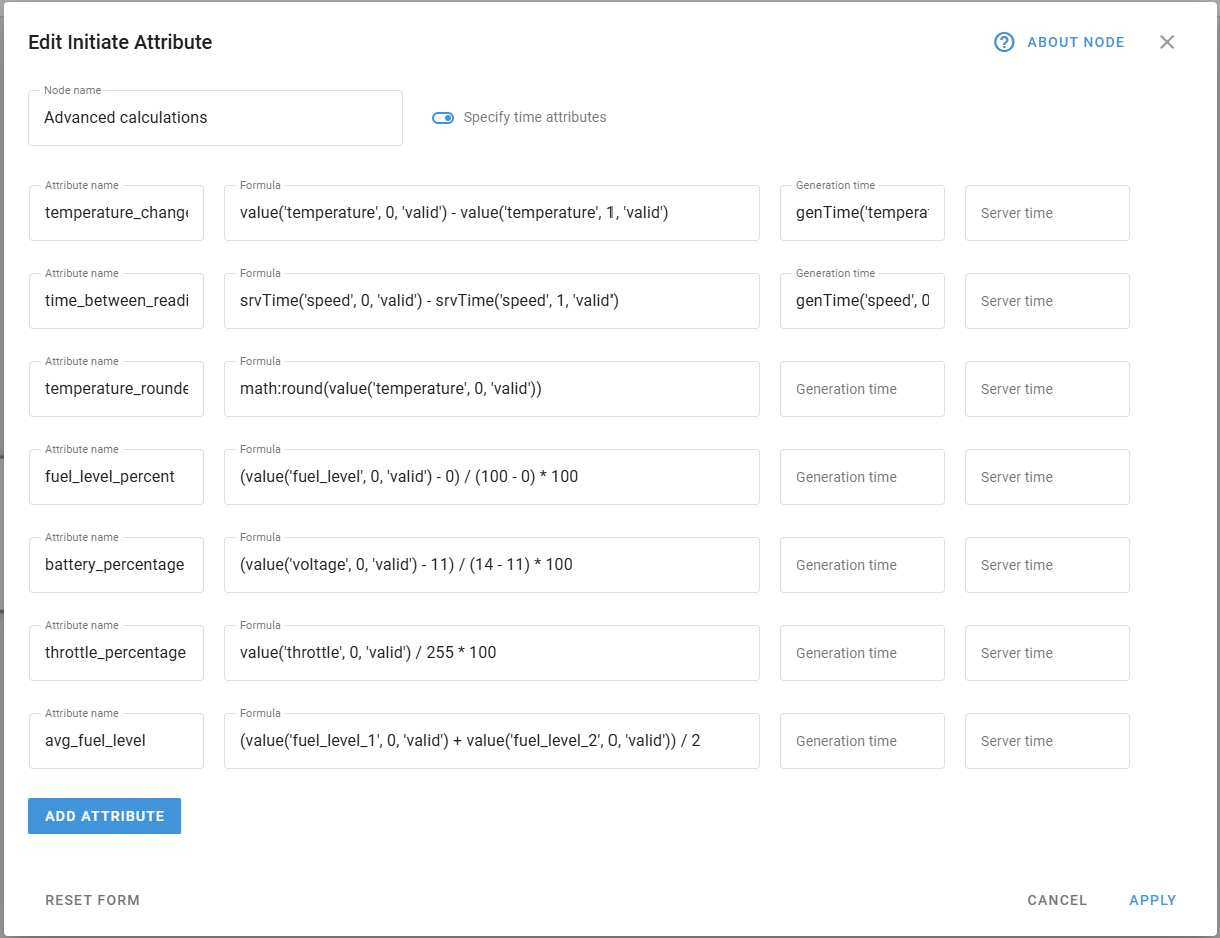Image resolution: width=1220 pixels, height=938 pixels.
Task: Select the fuel_level_percent attribute name field
Action: (x=116, y=477)
